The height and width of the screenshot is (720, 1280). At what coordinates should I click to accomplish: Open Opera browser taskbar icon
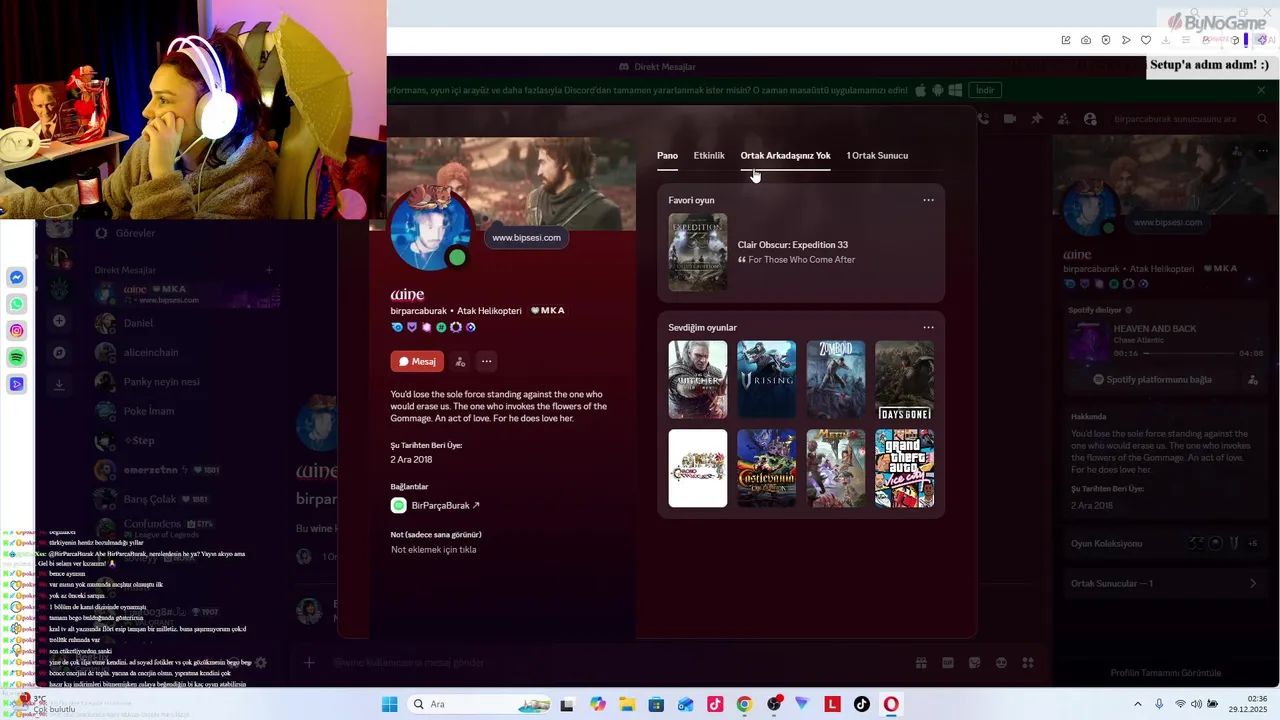coord(891,704)
